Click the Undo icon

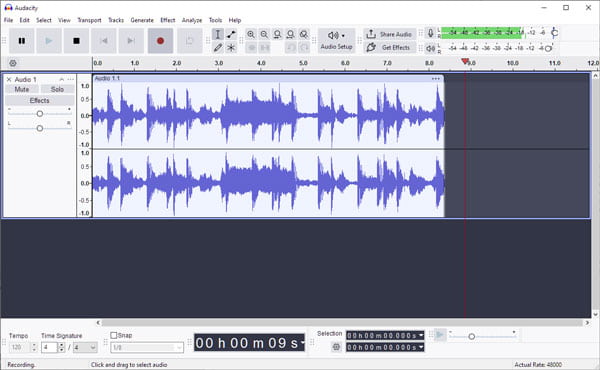coord(291,47)
